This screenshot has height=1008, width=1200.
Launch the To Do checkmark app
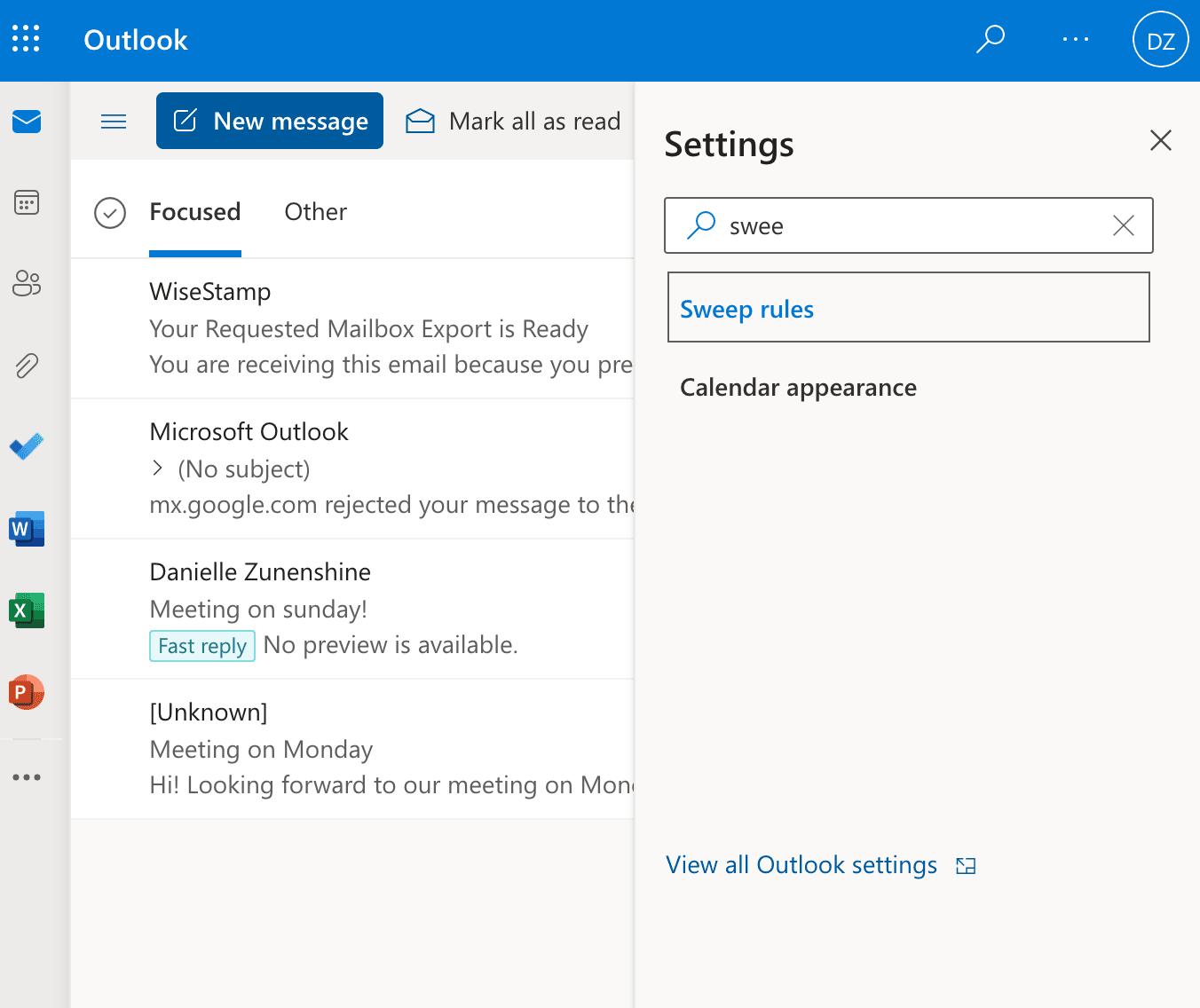[x=27, y=446]
